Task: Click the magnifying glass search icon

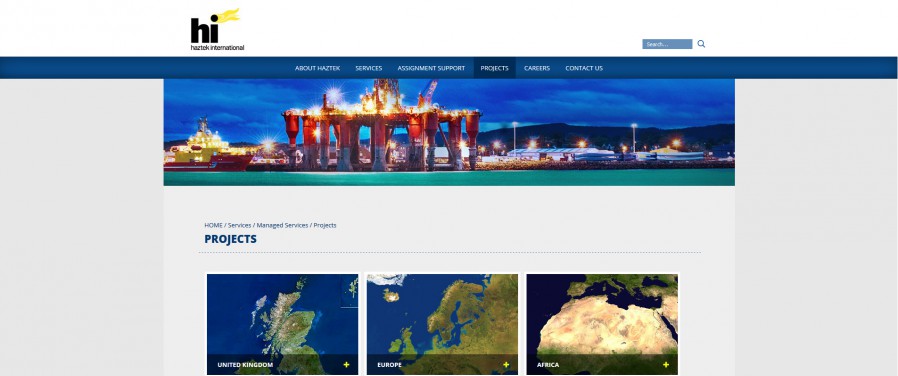Action: point(701,44)
